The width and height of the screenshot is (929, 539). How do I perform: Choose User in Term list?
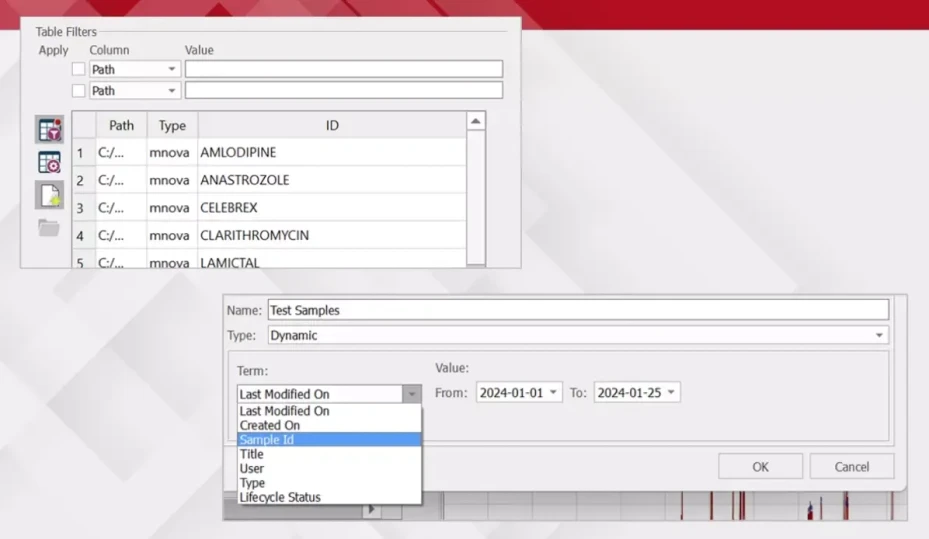point(329,468)
